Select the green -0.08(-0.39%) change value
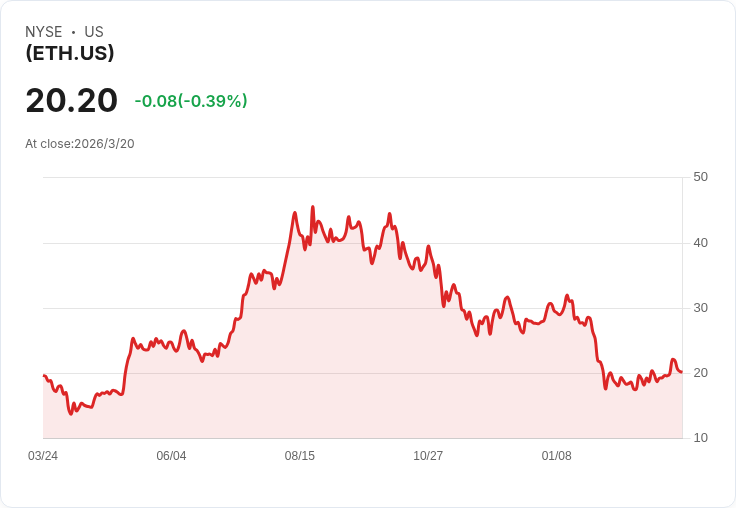Image resolution: width=736 pixels, height=508 pixels. tap(191, 101)
